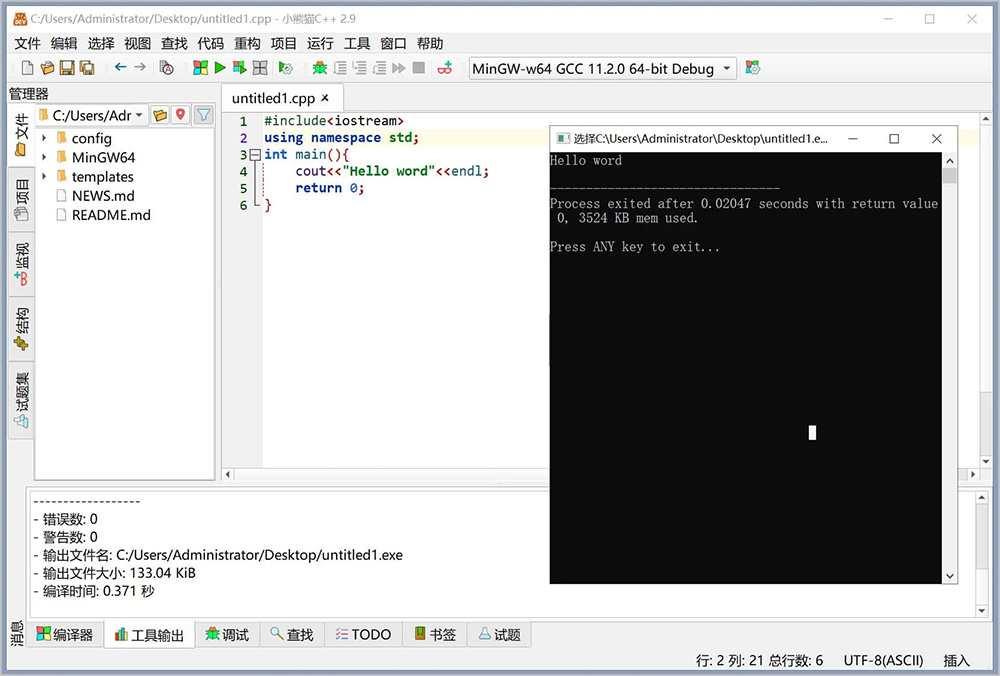Click the green Run program icon
Screen dimensions: 1000x676
[220, 68]
